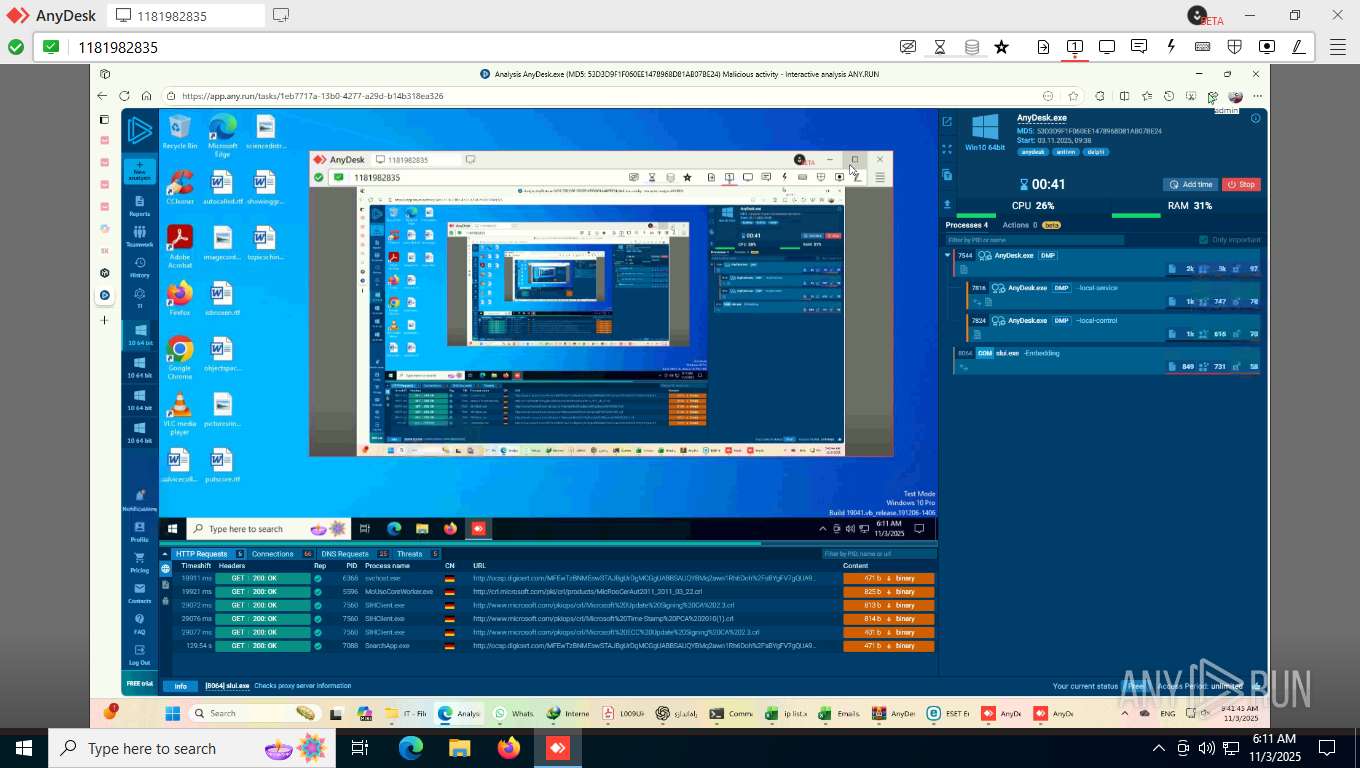The height and width of the screenshot is (768, 1360).
Task: Click the lightning actions icon in AnyDesk toolbar
Action: (x=1171, y=47)
